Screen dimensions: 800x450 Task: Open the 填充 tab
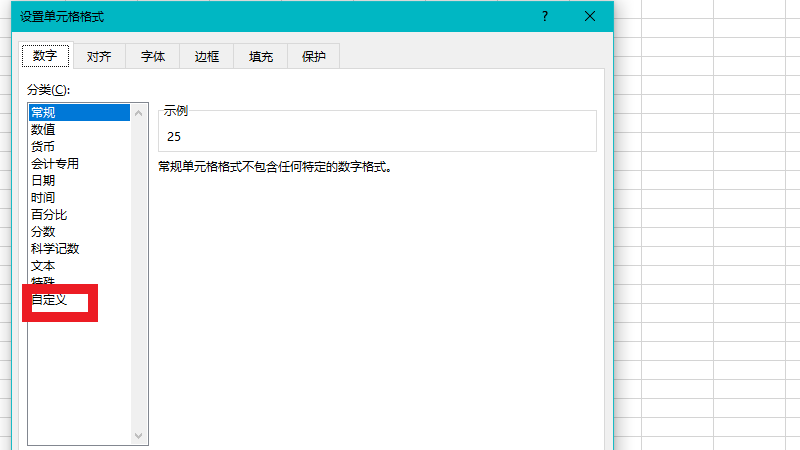click(x=261, y=57)
